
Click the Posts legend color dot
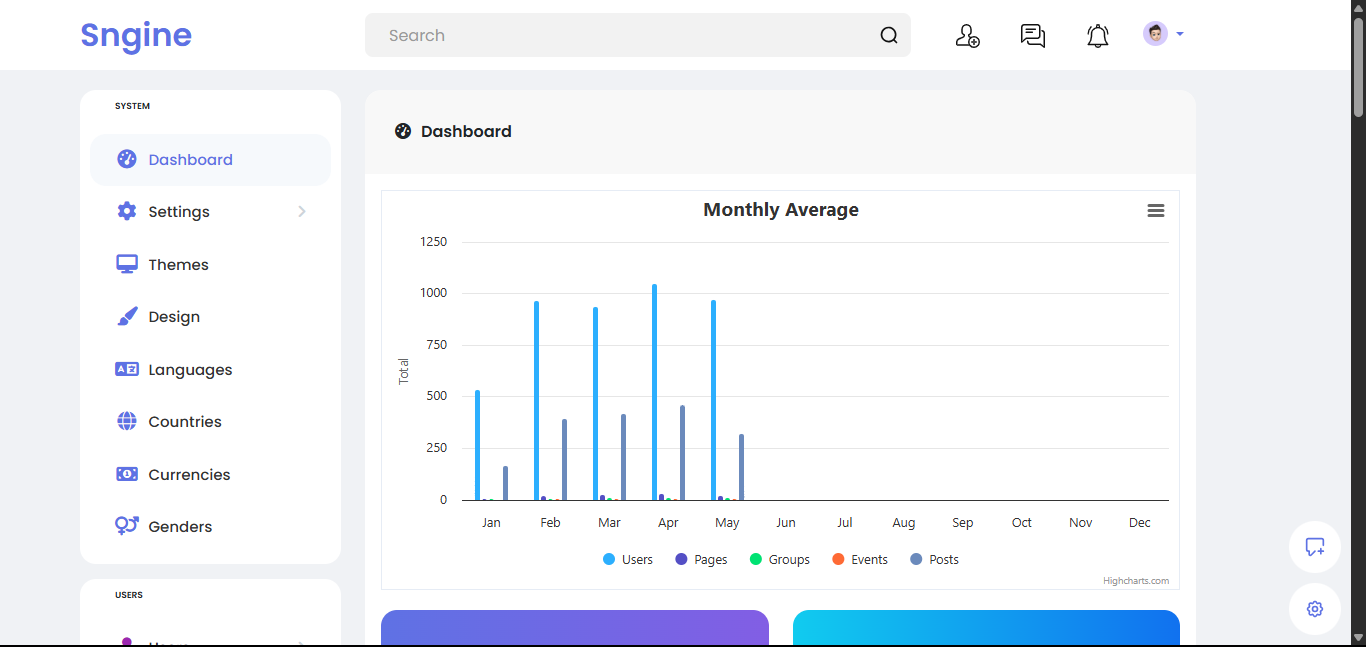click(916, 560)
